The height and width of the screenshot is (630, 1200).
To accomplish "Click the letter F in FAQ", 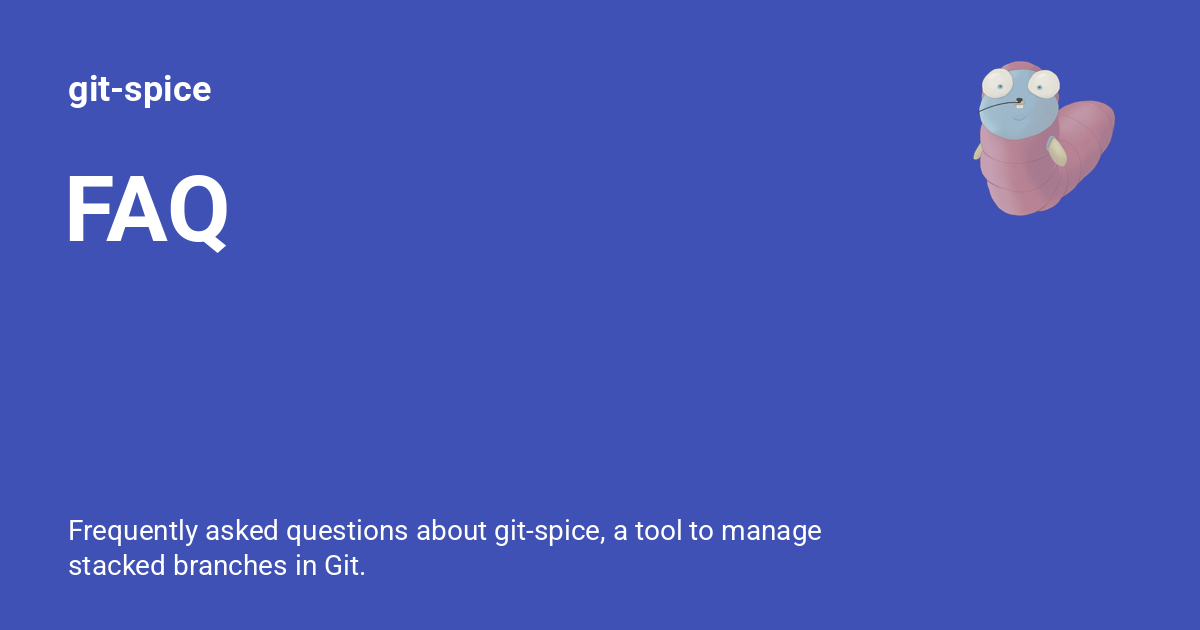I will 88,211.
